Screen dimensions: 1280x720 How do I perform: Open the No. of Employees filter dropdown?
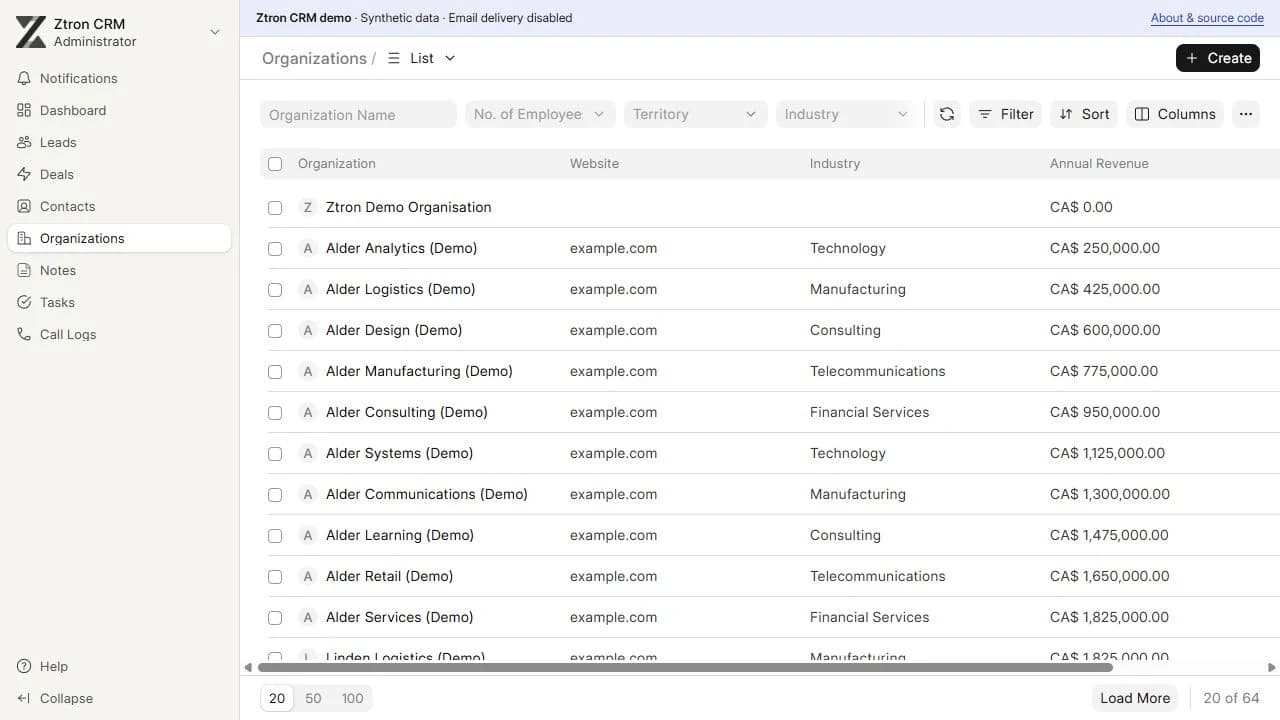click(540, 114)
